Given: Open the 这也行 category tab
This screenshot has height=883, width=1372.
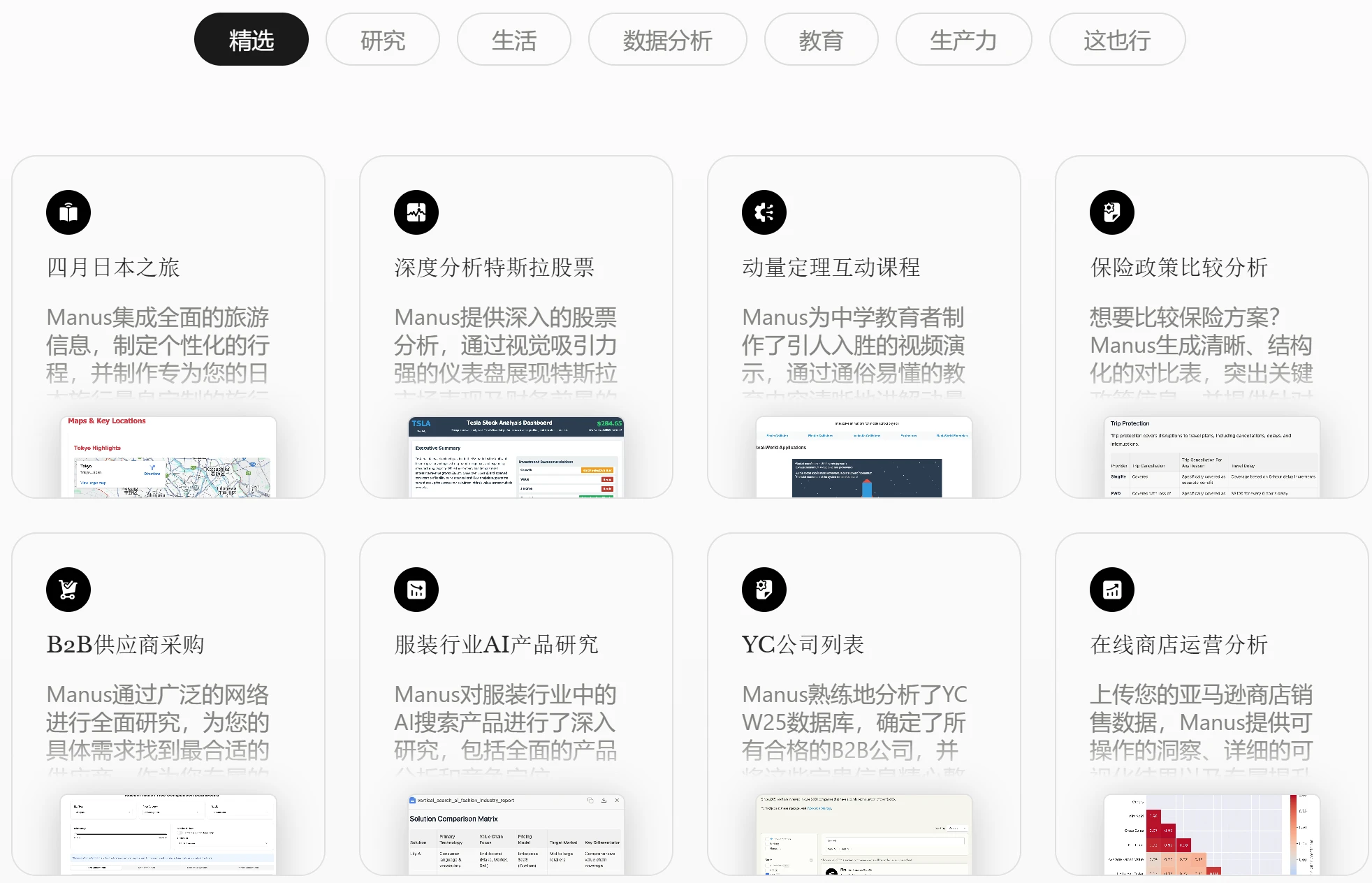Looking at the screenshot, I should [x=1116, y=40].
